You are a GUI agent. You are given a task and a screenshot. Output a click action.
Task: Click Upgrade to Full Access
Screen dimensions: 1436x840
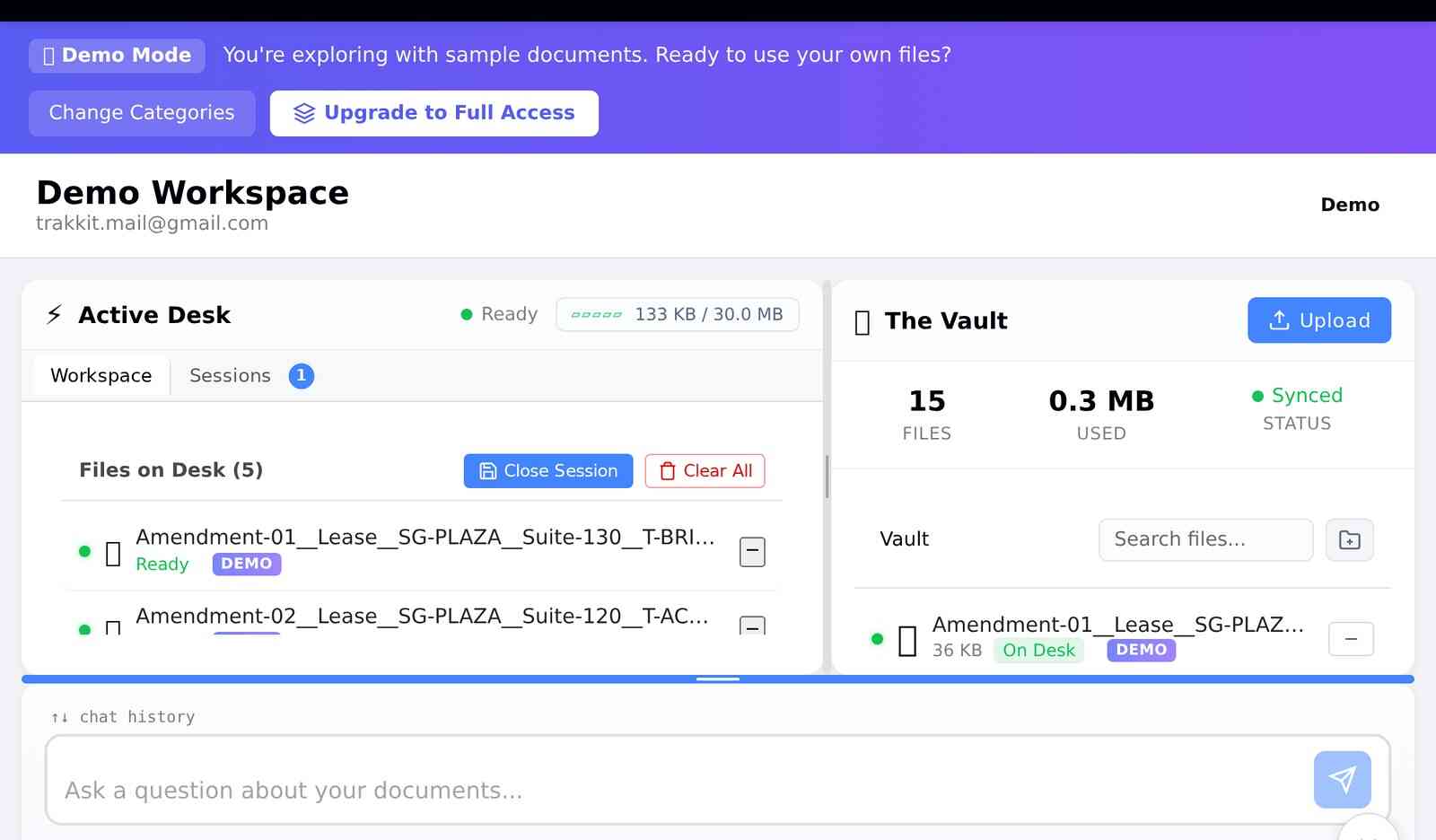coord(434,112)
